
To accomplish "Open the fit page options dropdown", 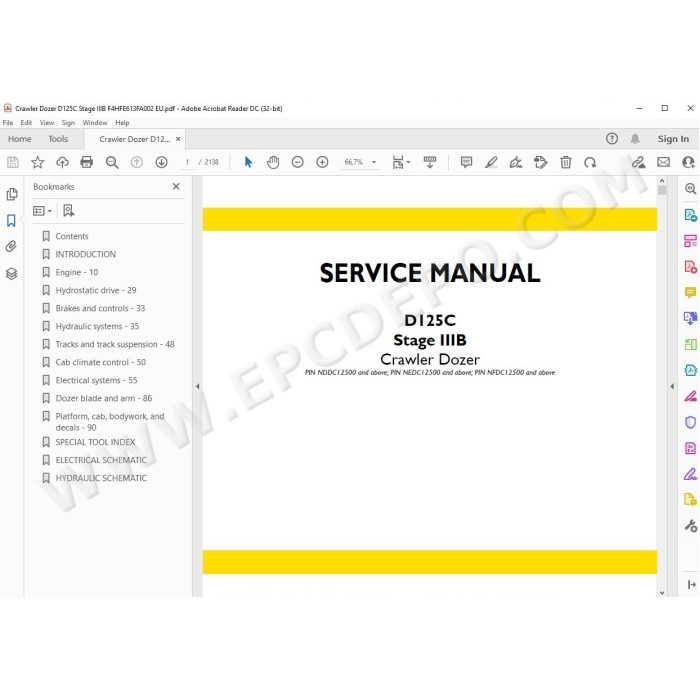I will point(401,162).
